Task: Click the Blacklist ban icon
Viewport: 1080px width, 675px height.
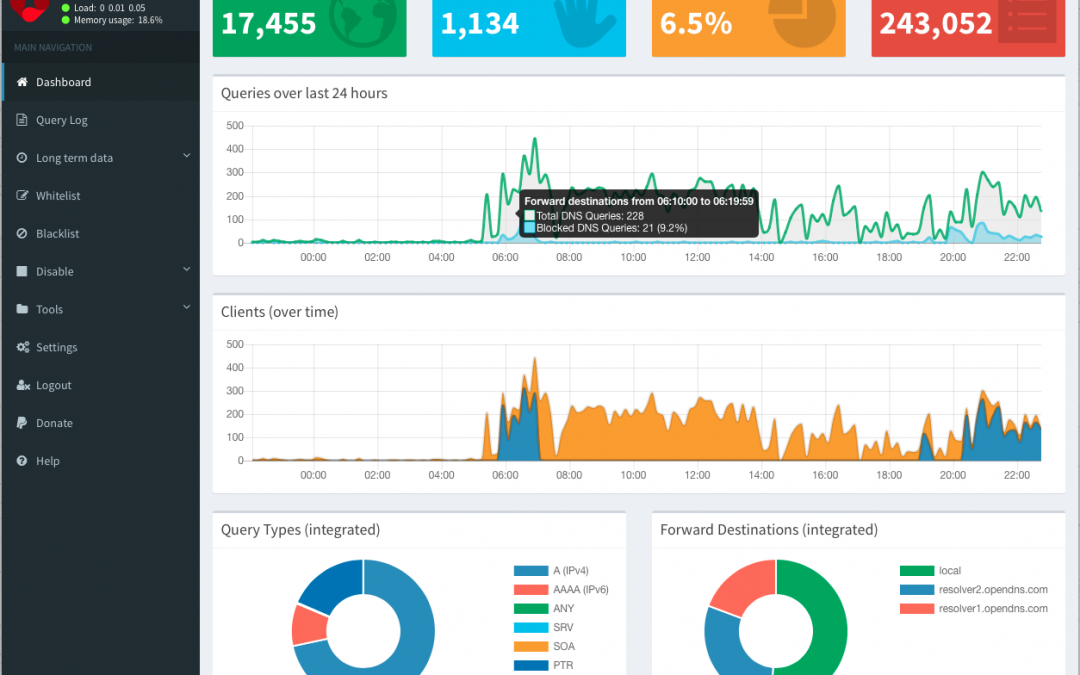Action: tap(22, 233)
